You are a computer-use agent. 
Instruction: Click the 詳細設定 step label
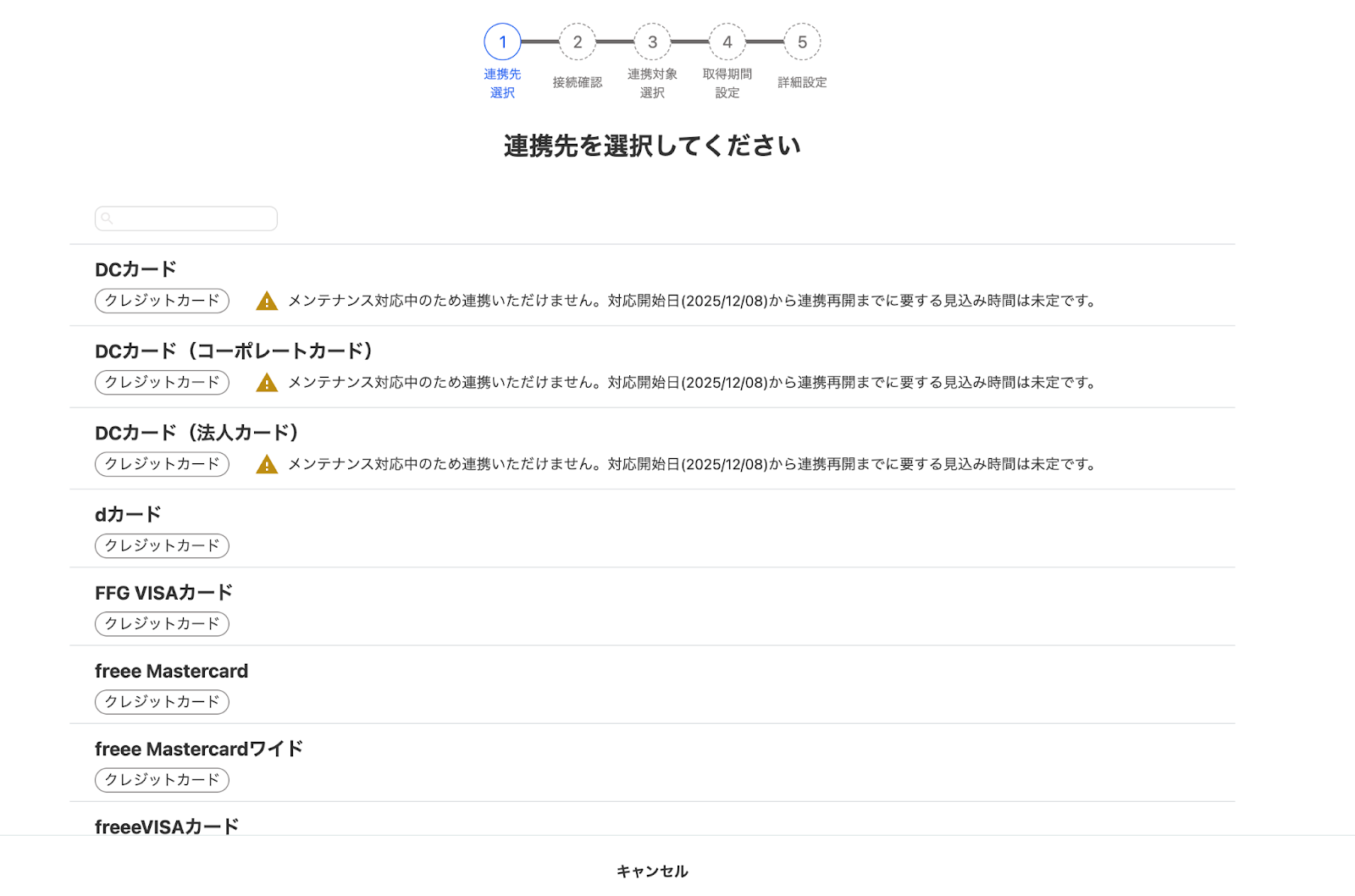click(802, 82)
